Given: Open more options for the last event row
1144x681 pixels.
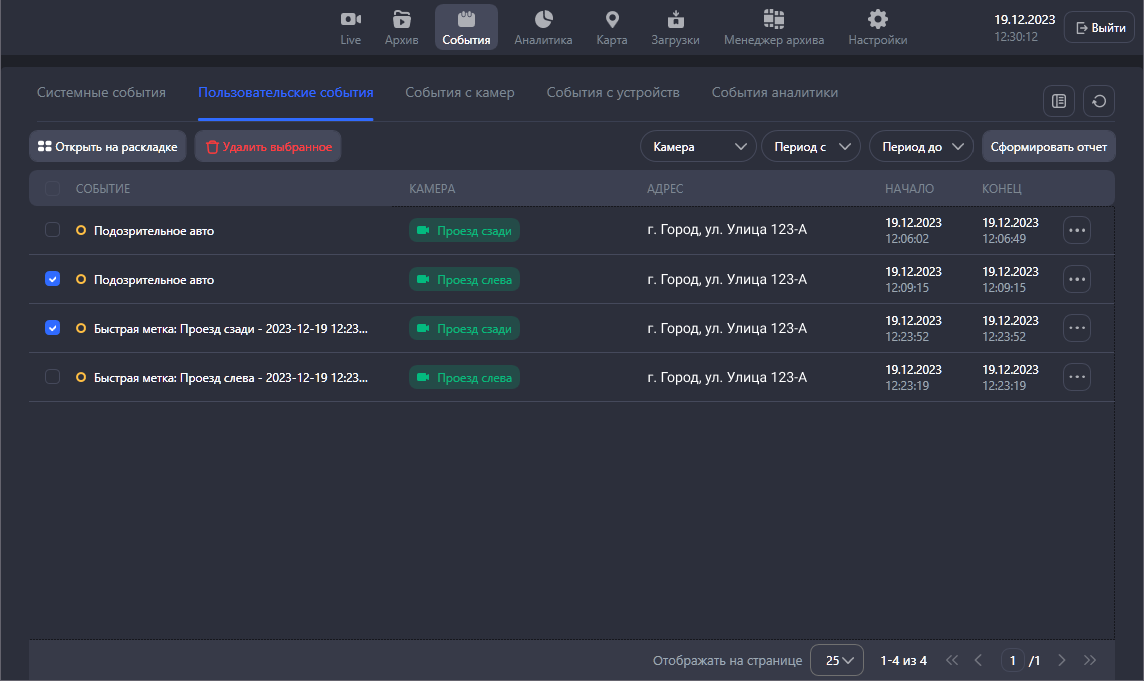Looking at the screenshot, I should 1076,377.
